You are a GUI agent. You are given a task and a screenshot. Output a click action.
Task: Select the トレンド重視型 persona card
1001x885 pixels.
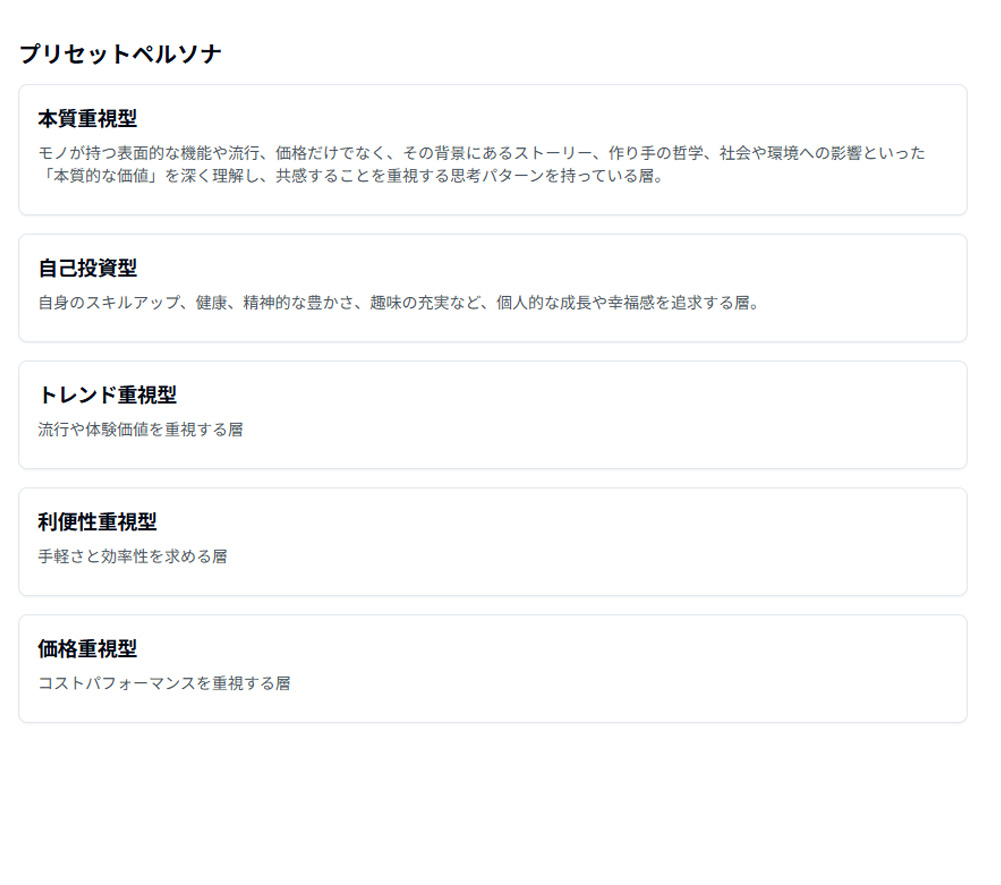click(x=492, y=414)
